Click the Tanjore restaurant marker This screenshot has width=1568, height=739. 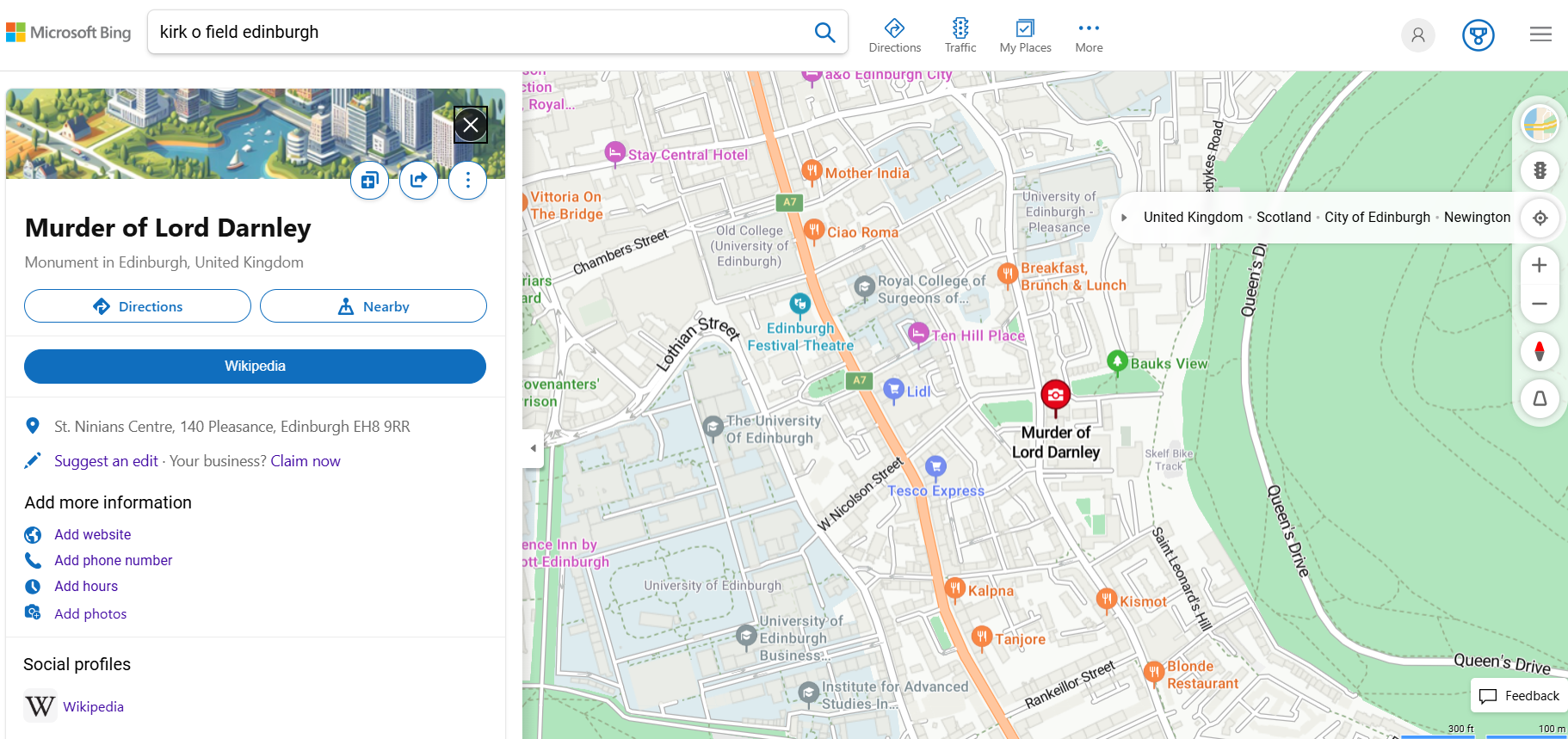(x=982, y=637)
